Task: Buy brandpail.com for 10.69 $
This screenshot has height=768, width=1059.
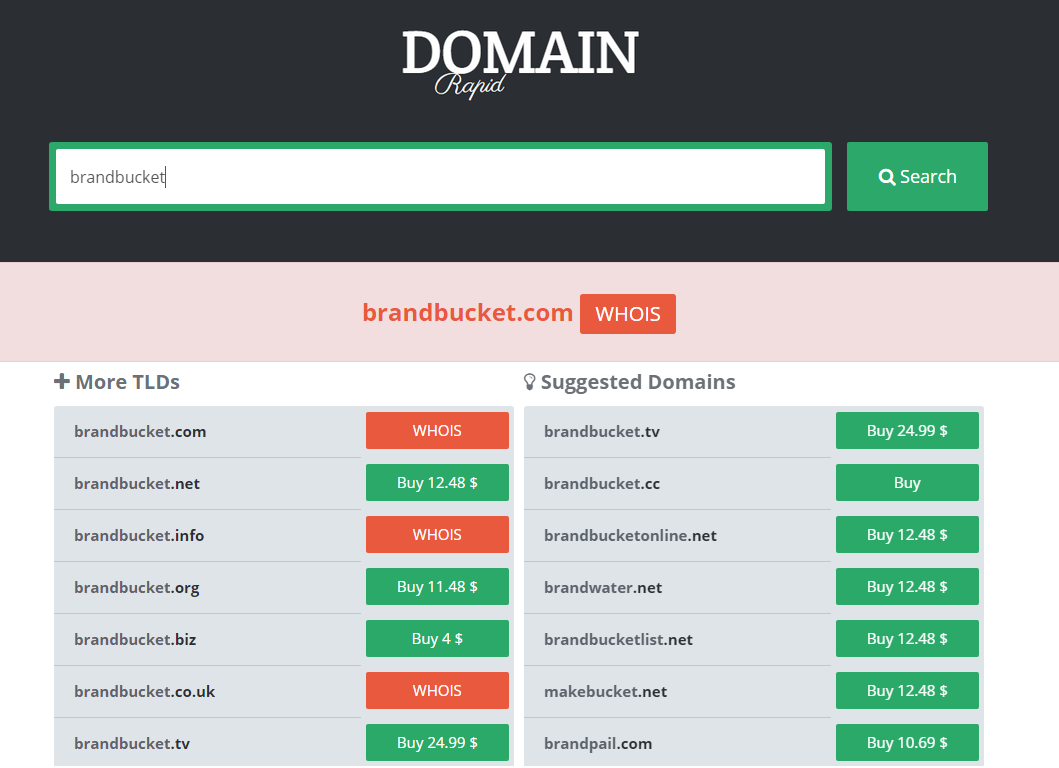Action: [x=907, y=742]
